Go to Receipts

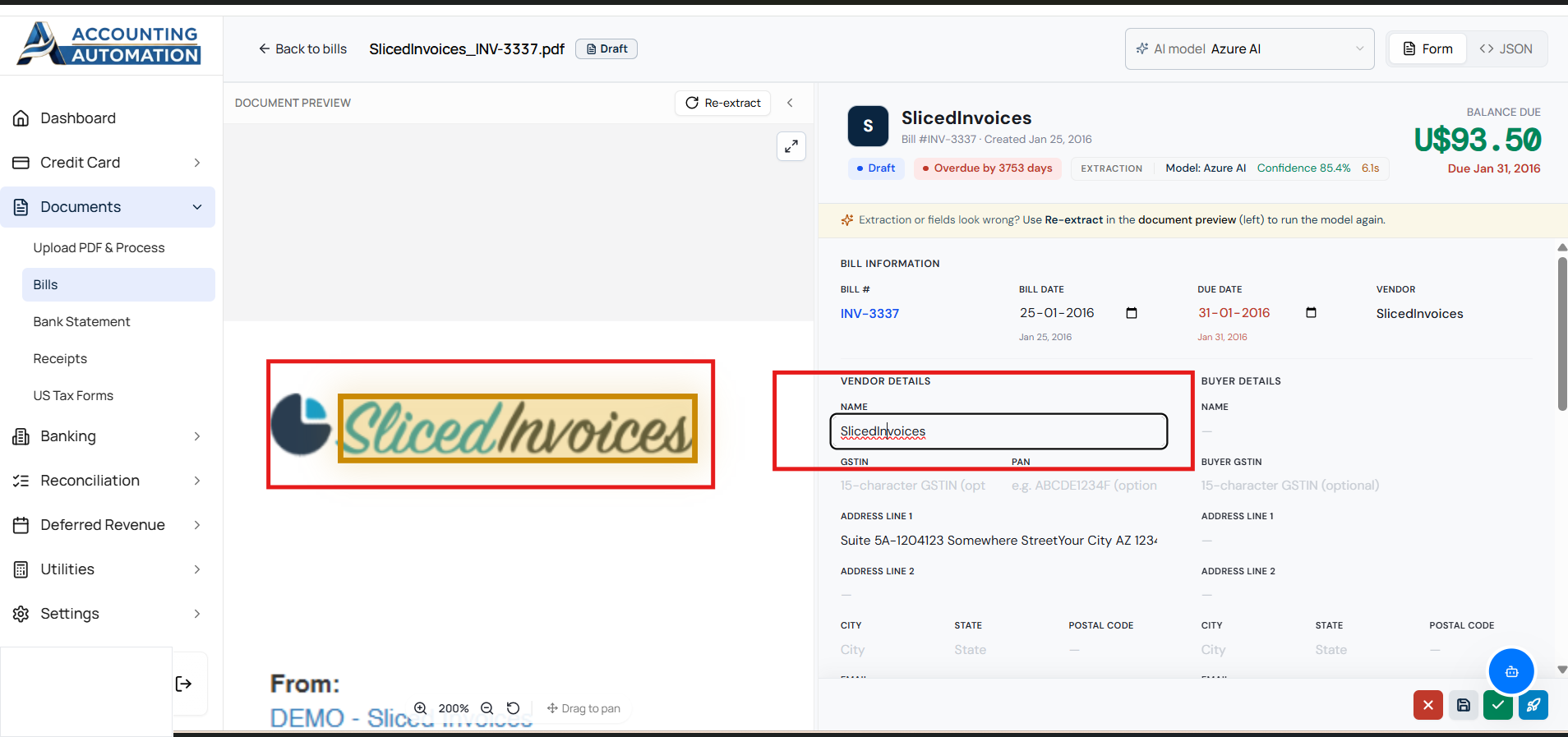click(60, 358)
